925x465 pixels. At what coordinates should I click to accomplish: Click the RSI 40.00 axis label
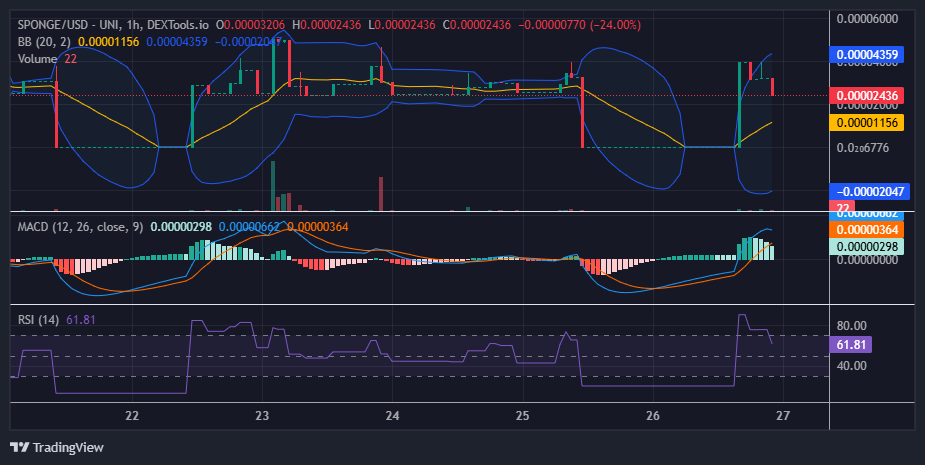(x=851, y=365)
